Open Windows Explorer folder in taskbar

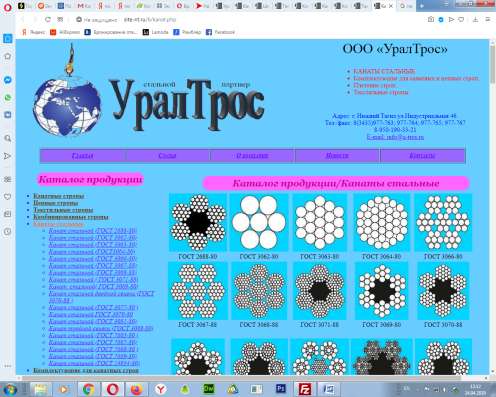click(x=40, y=389)
